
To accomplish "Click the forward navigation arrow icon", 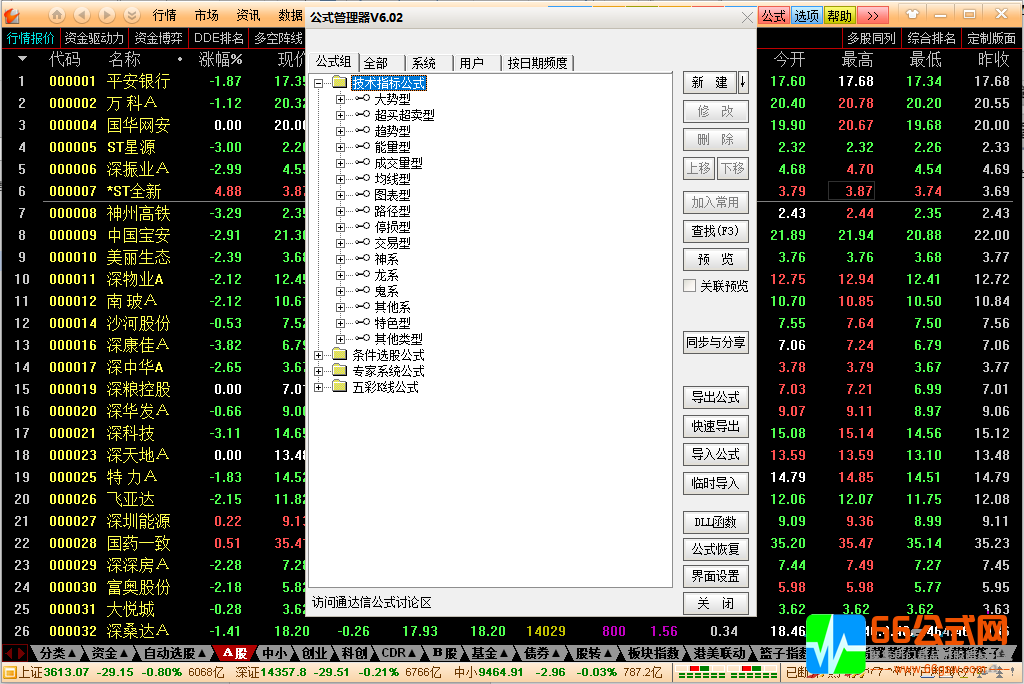I will point(104,14).
